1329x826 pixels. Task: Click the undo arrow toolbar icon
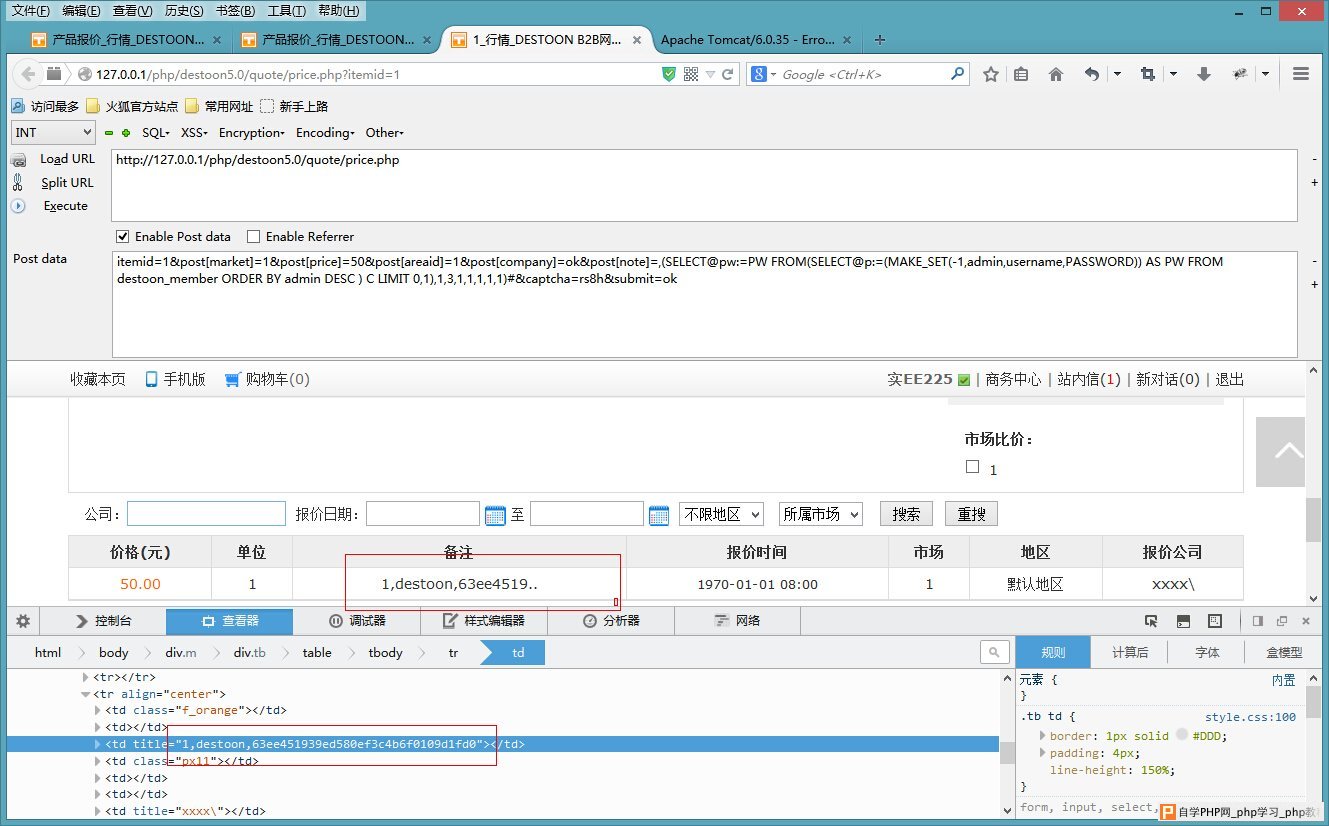(1092, 74)
